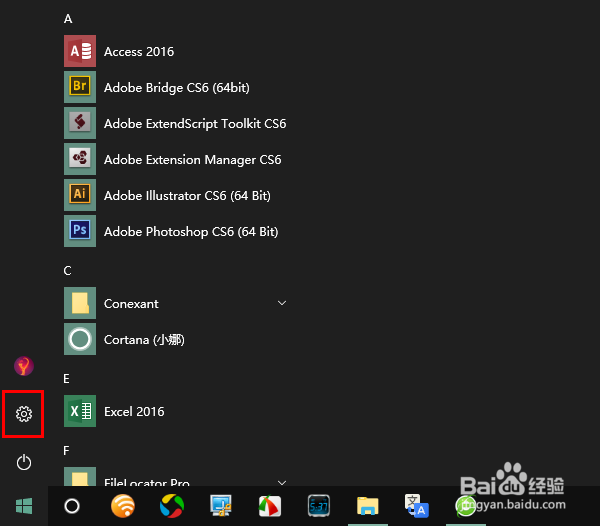Screen dimensions: 600x526
Task: Open the red-and-green book app icon on the taskbar
Action: pyautogui.click(x=270, y=506)
